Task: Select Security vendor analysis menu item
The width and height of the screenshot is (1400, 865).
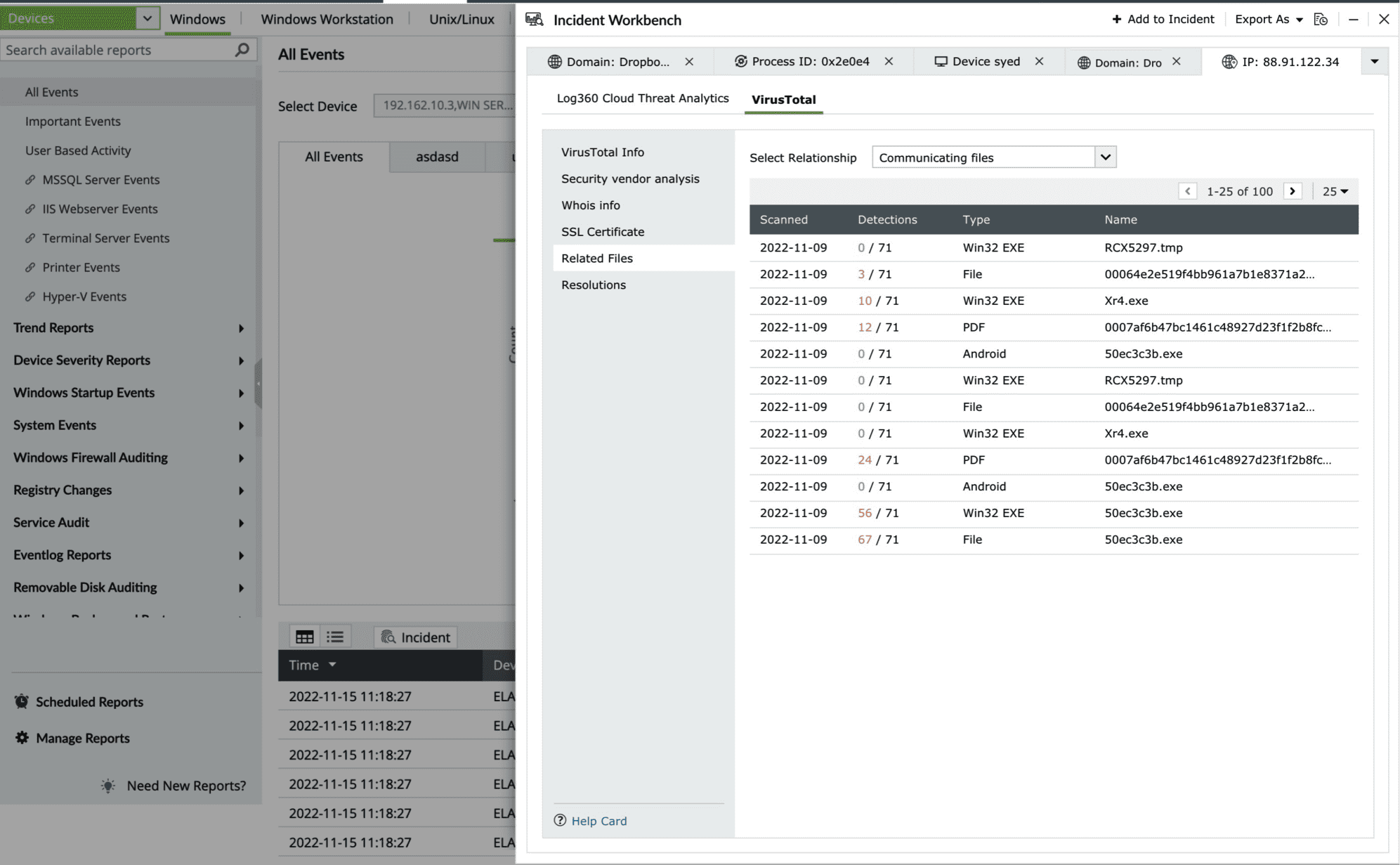Action: [630, 178]
